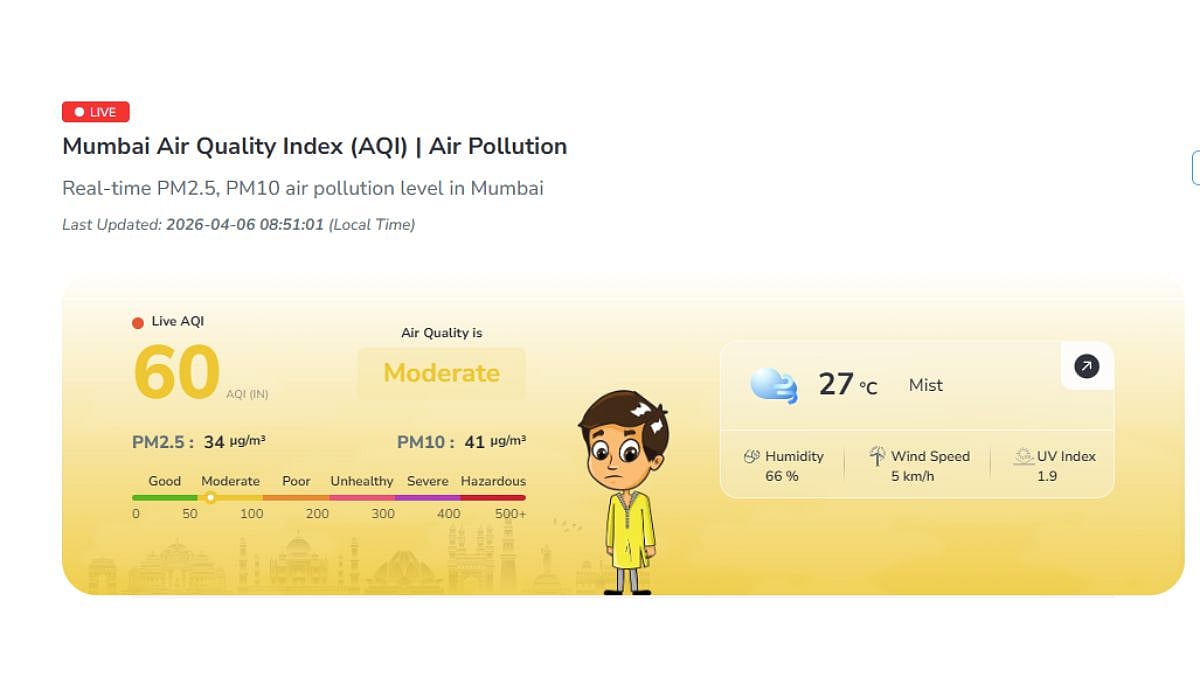1200x675 pixels.
Task: Click the AQI scale marker dot
Action: [x=210, y=497]
